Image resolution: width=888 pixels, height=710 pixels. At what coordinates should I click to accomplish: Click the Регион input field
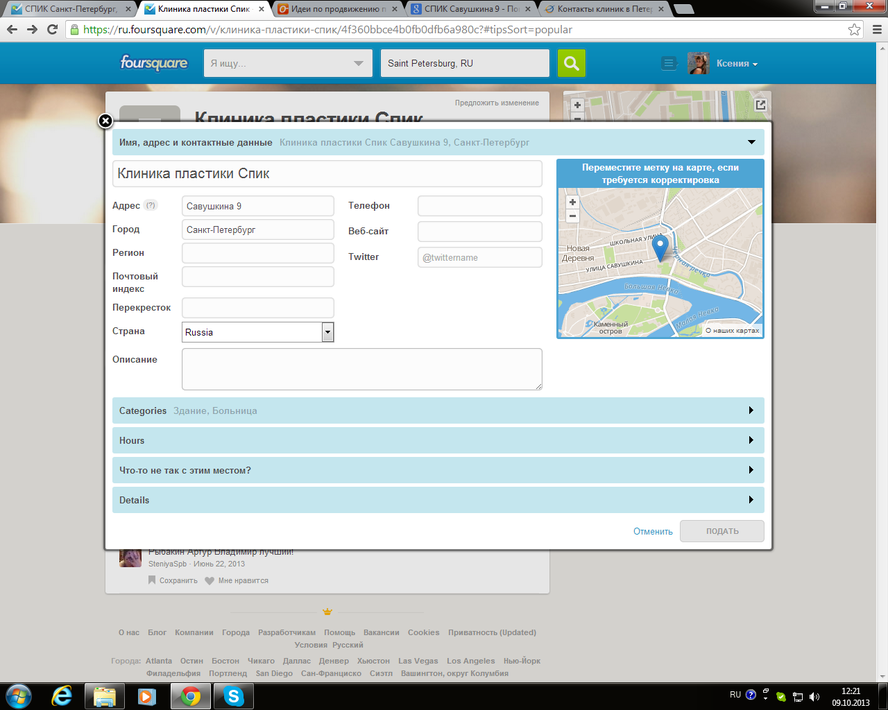point(258,253)
